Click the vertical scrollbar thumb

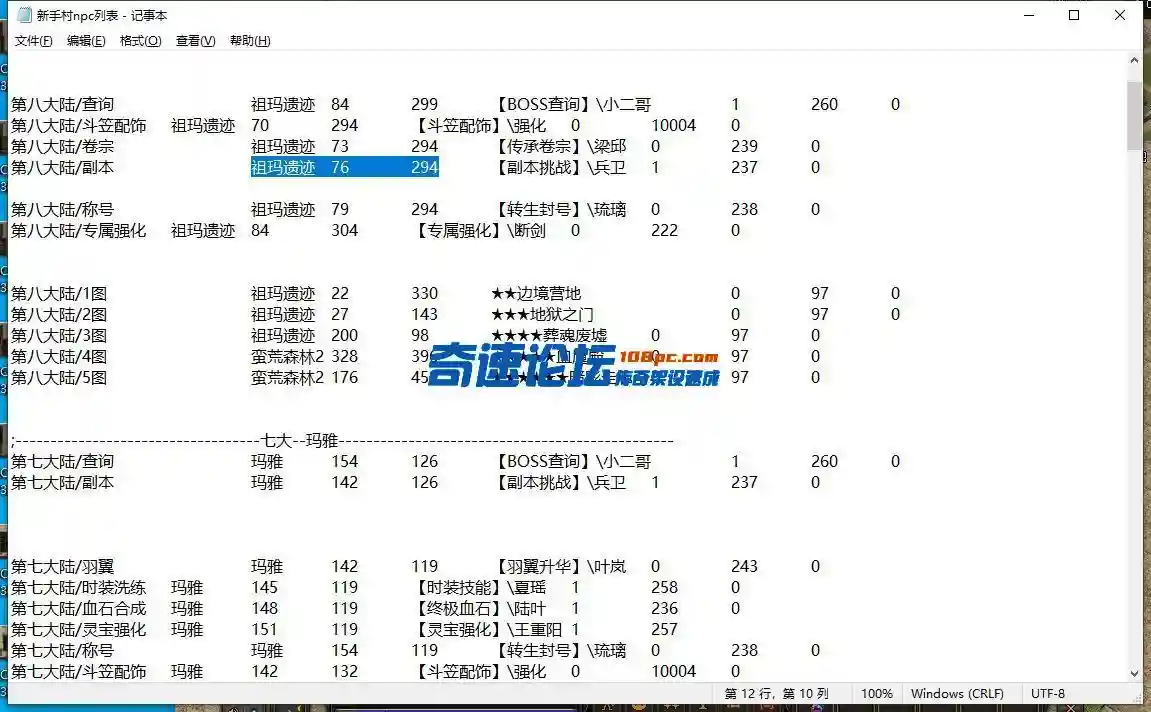[x=1134, y=115]
